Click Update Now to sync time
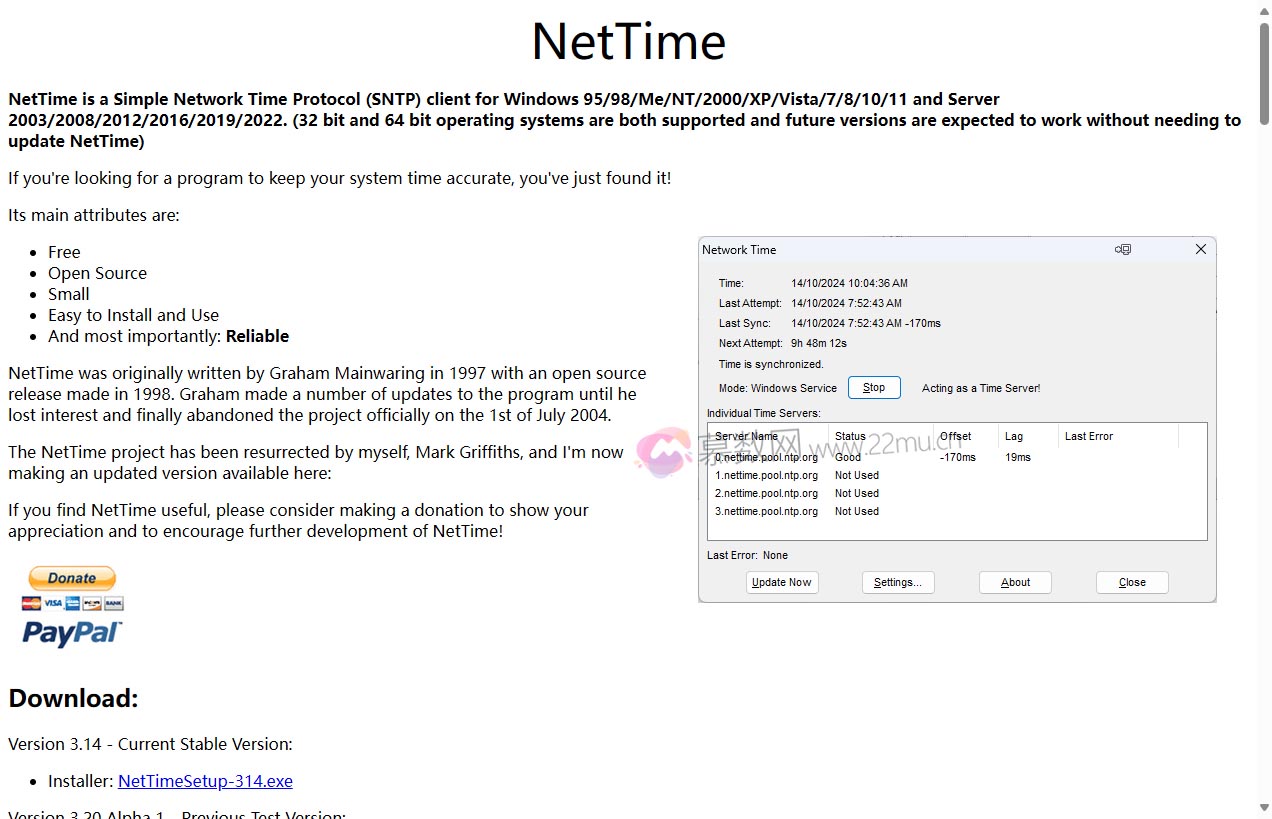The image size is (1272, 819). coord(781,582)
